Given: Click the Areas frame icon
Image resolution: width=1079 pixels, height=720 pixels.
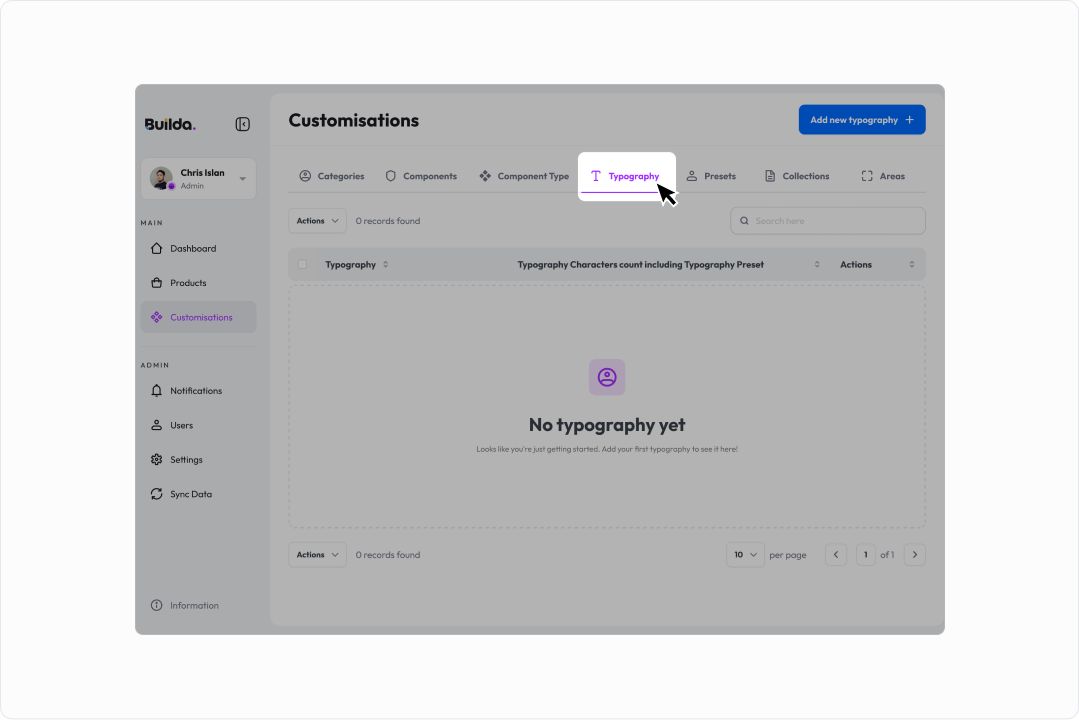Looking at the screenshot, I should click(x=867, y=176).
